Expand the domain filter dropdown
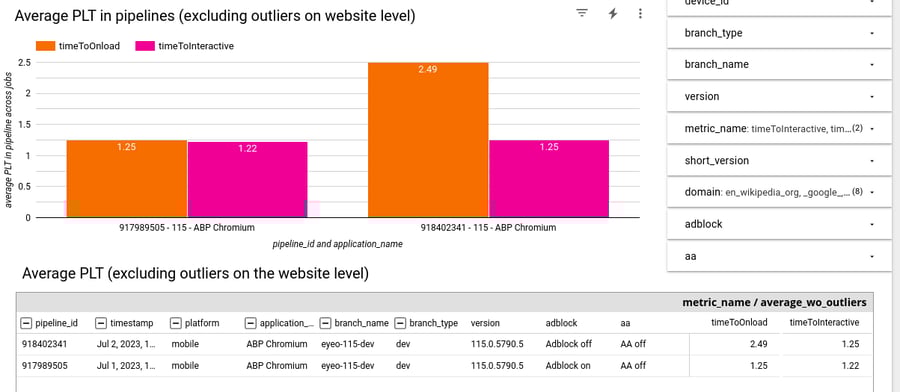Image resolution: width=900 pixels, height=392 pixels. (x=779, y=192)
